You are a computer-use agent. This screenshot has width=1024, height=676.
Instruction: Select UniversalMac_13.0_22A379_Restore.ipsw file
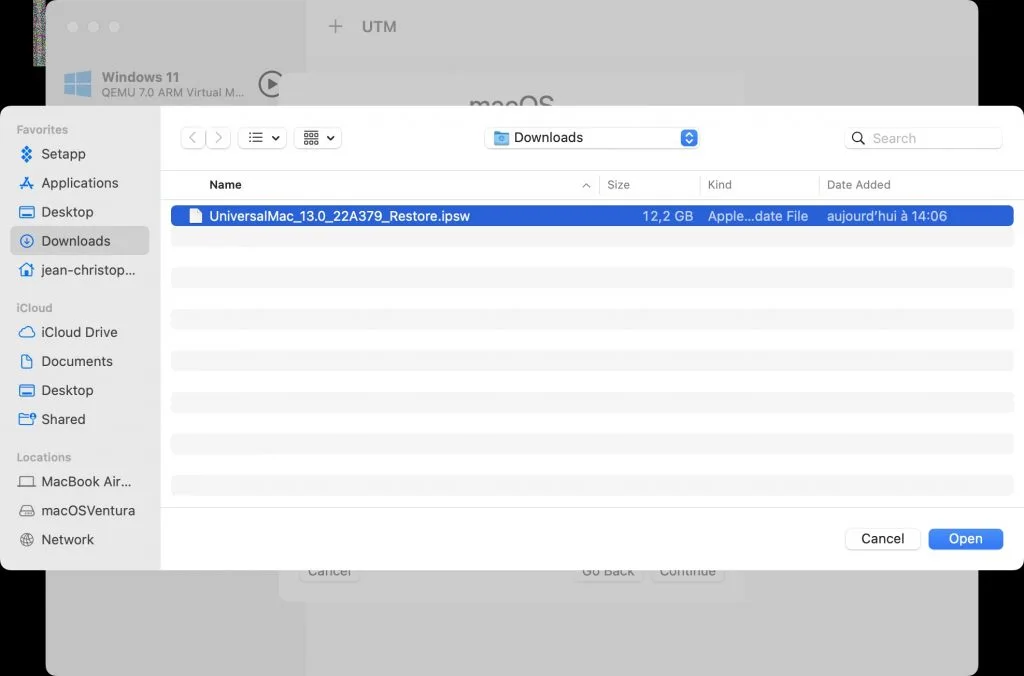pyautogui.click(x=592, y=216)
